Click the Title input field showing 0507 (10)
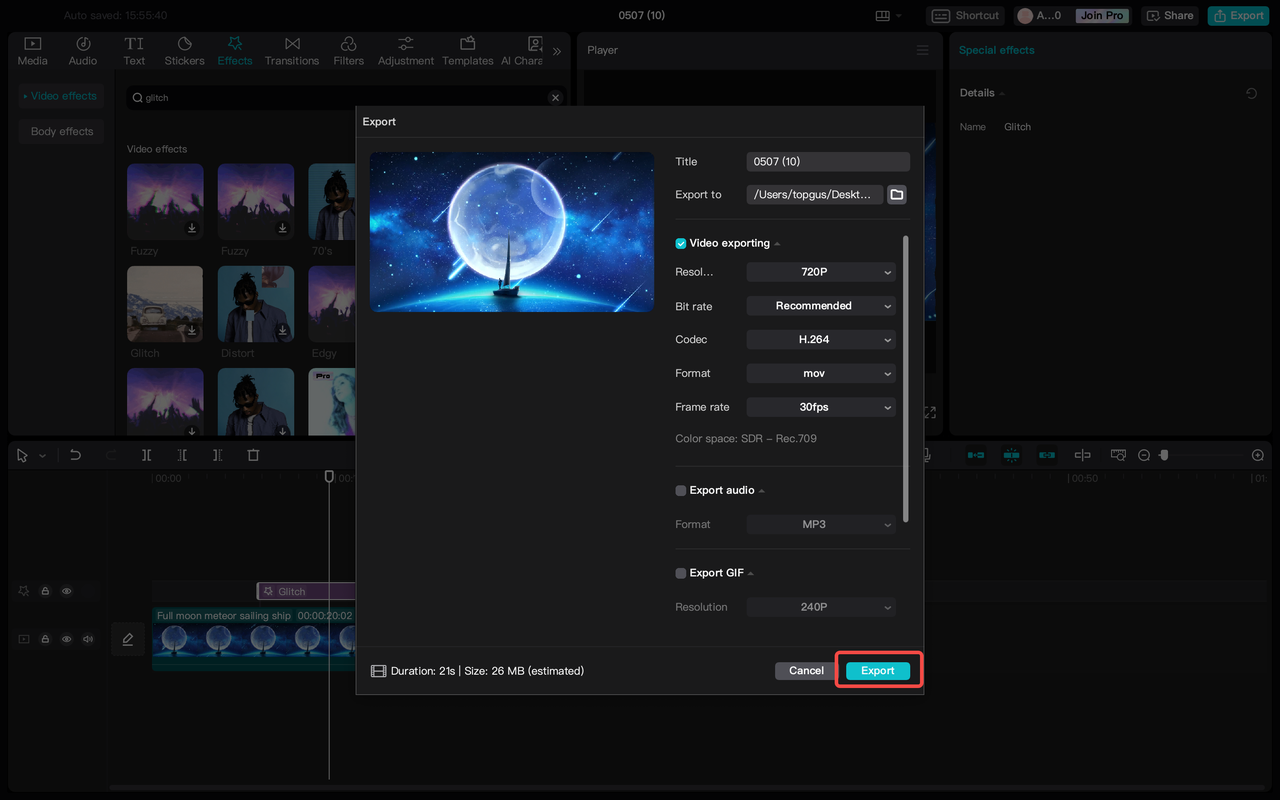The width and height of the screenshot is (1280, 800). pyautogui.click(x=827, y=161)
